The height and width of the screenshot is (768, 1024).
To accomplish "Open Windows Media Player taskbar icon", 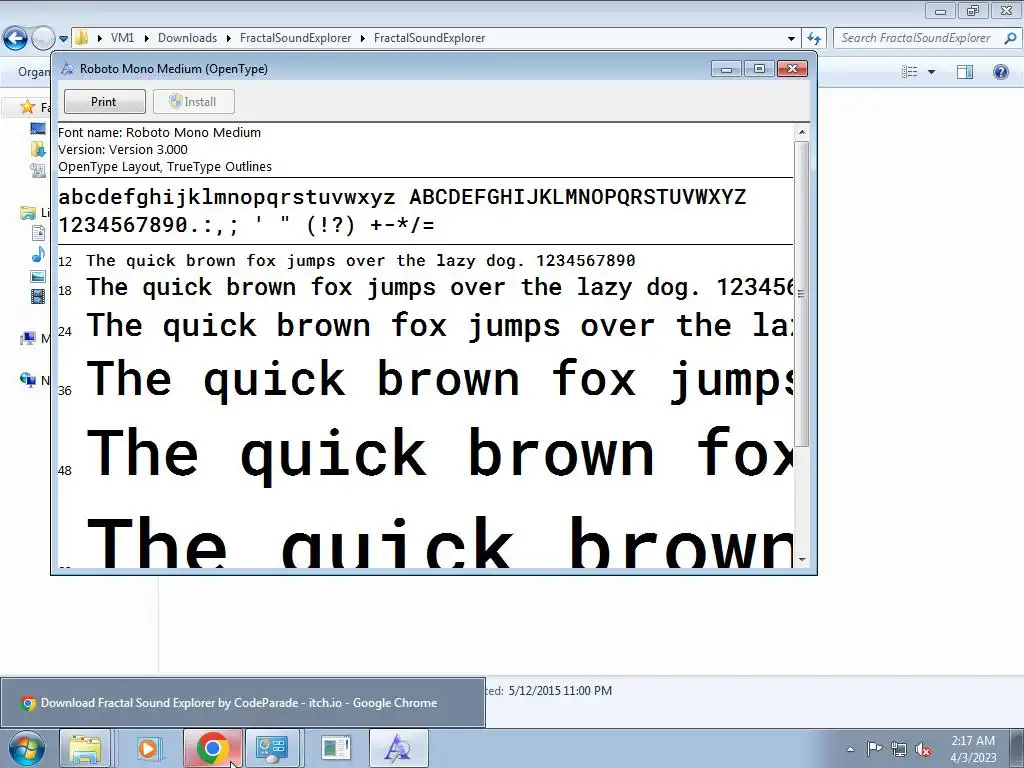I will (148, 748).
